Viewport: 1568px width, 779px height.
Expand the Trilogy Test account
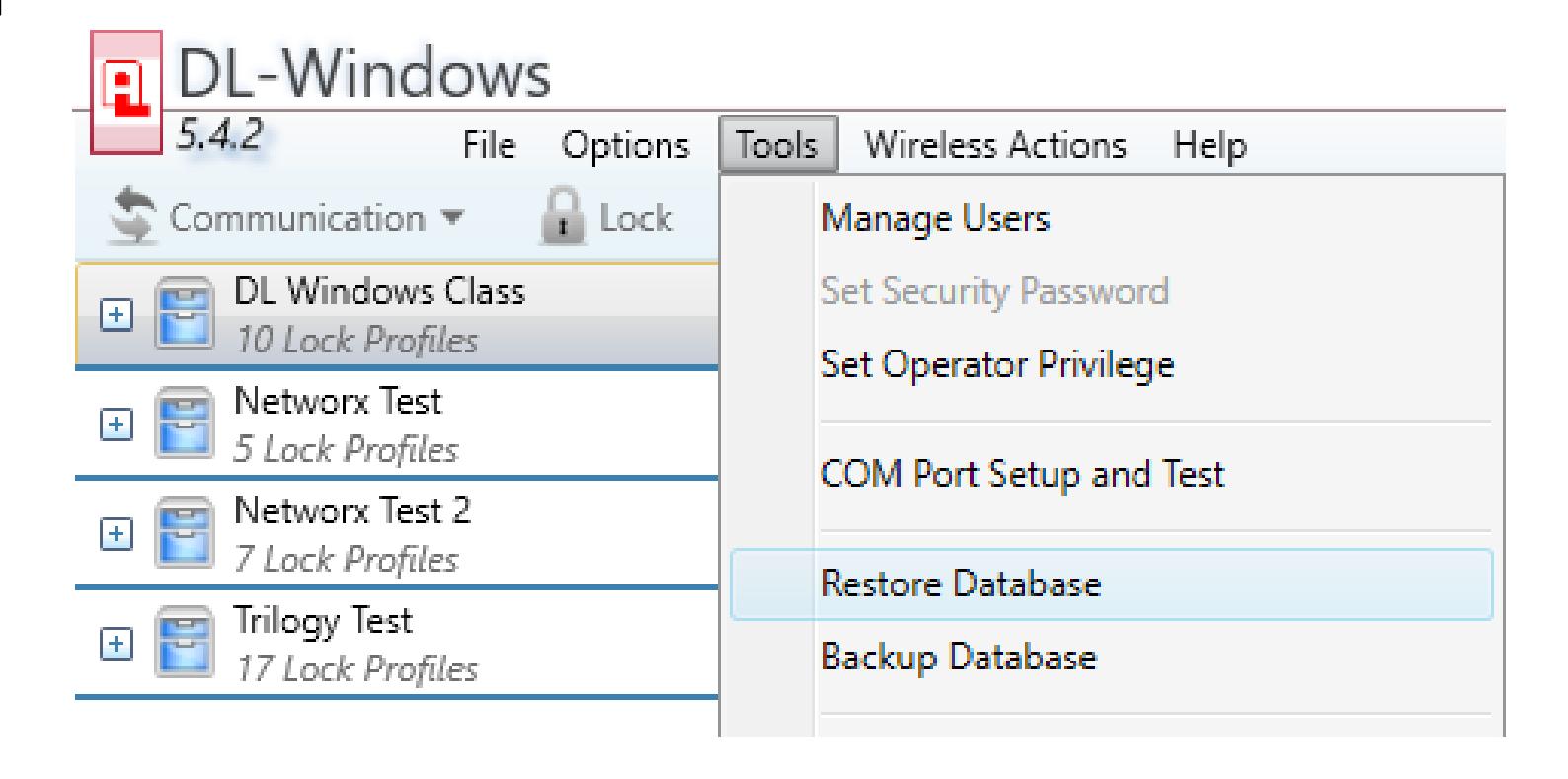[117, 644]
